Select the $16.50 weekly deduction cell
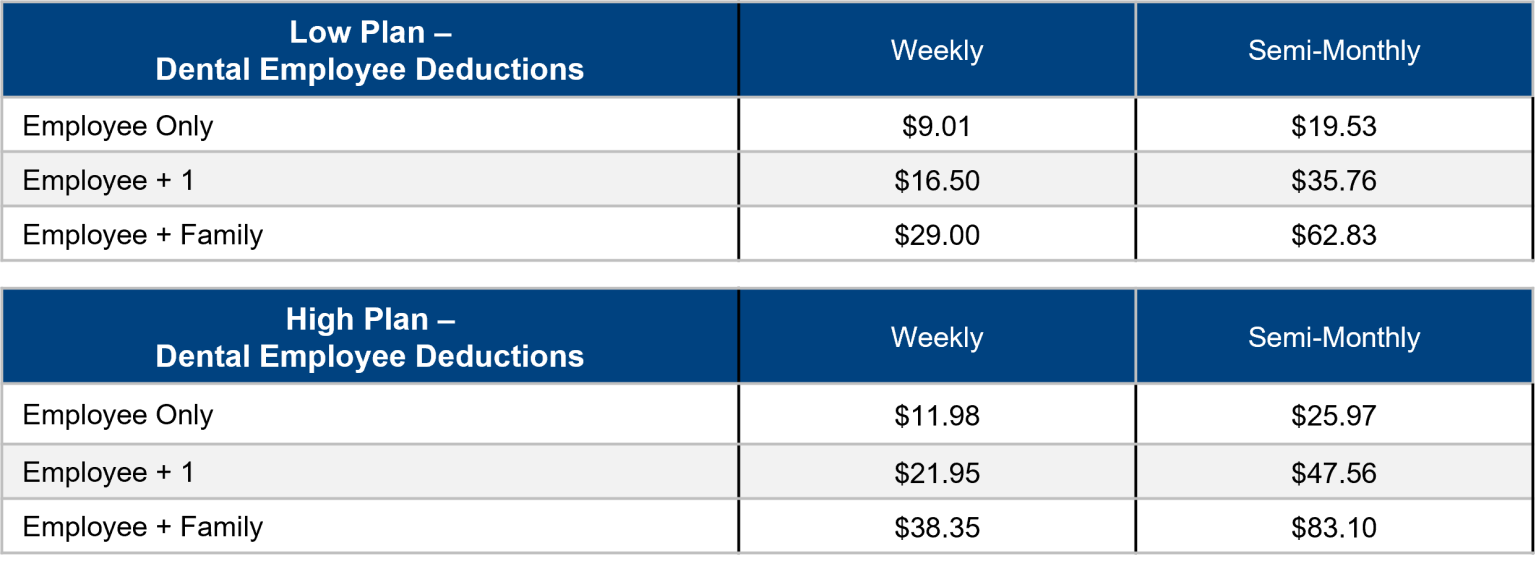 pyautogui.click(x=937, y=181)
